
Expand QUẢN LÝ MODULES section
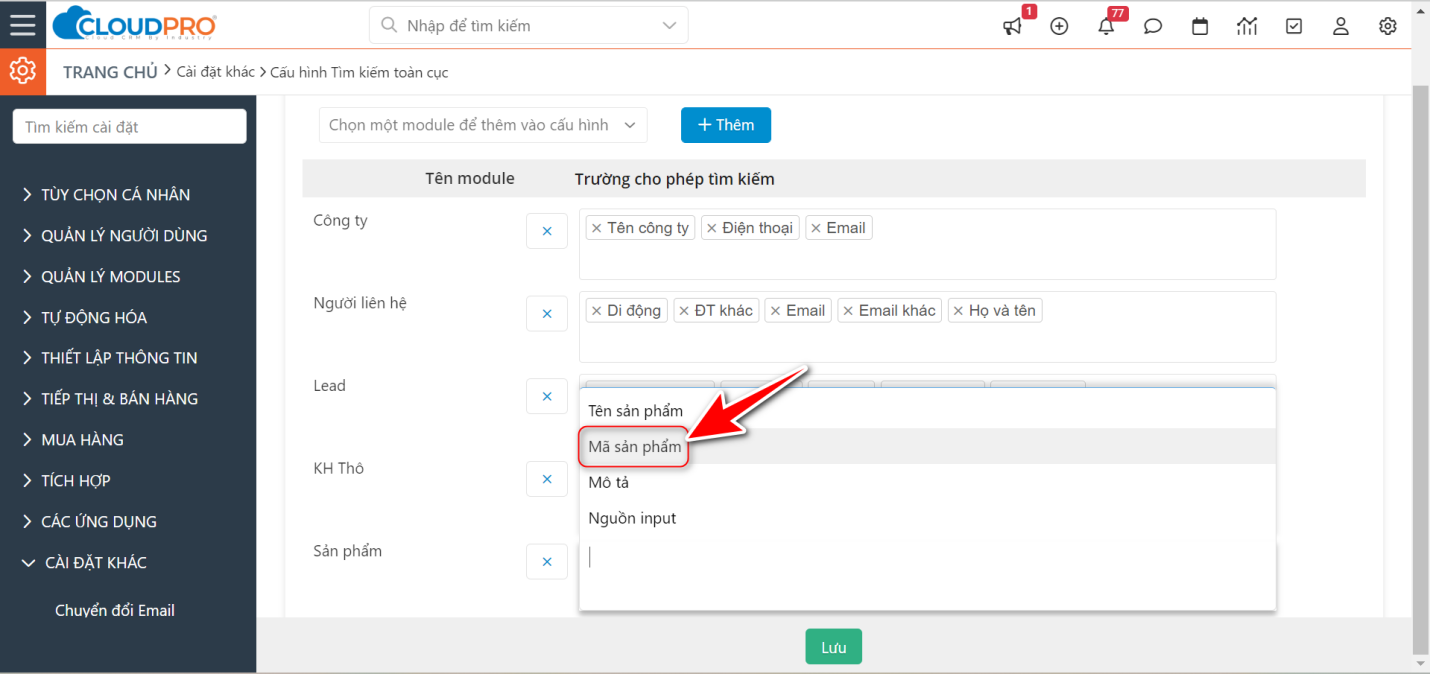101,277
